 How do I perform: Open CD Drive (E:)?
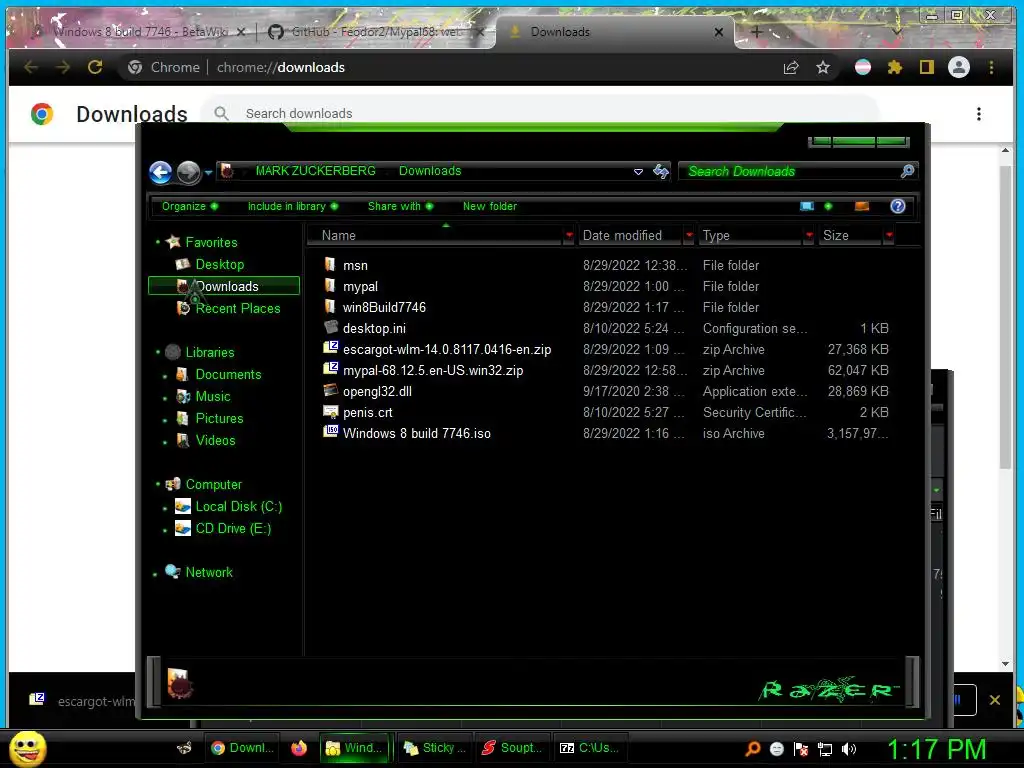(233, 528)
